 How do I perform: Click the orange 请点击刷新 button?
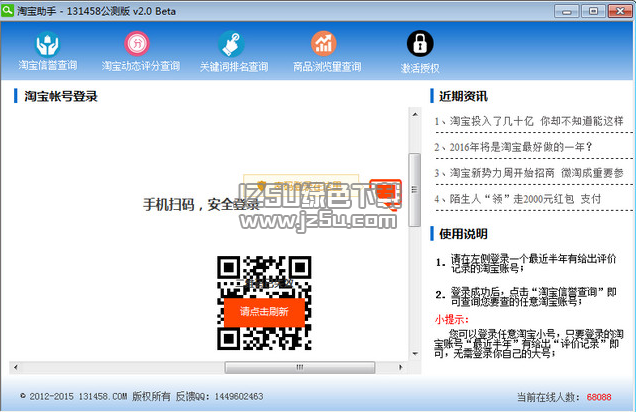pyautogui.click(x=264, y=312)
